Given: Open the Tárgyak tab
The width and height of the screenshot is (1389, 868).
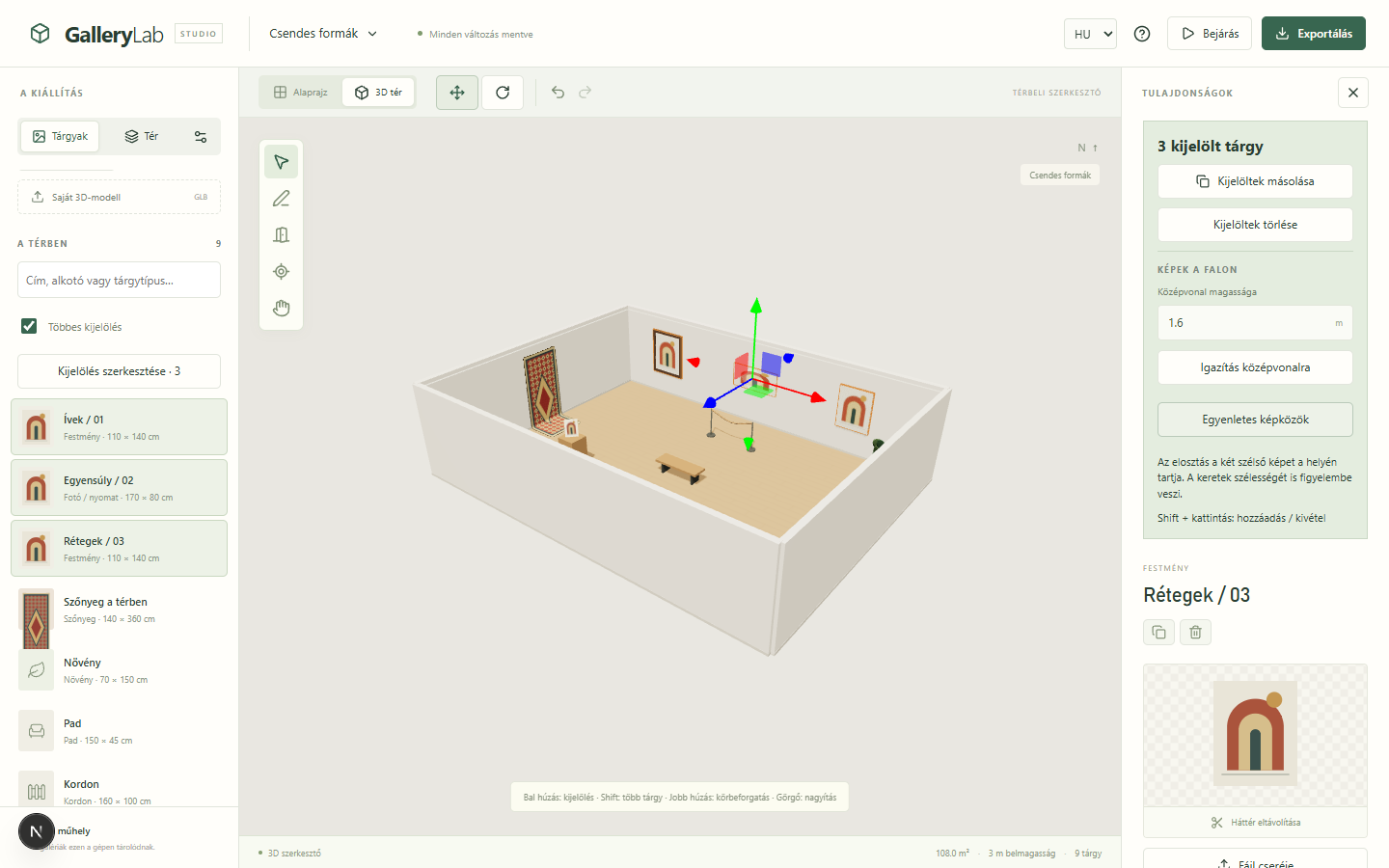Looking at the screenshot, I should click(x=60, y=137).
